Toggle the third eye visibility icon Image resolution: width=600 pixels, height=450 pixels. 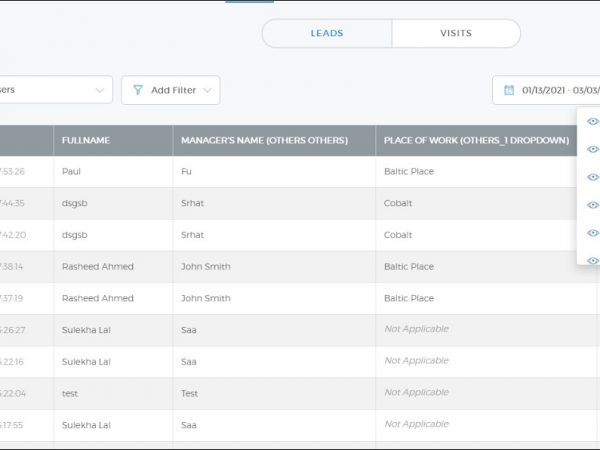tap(592, 178)
